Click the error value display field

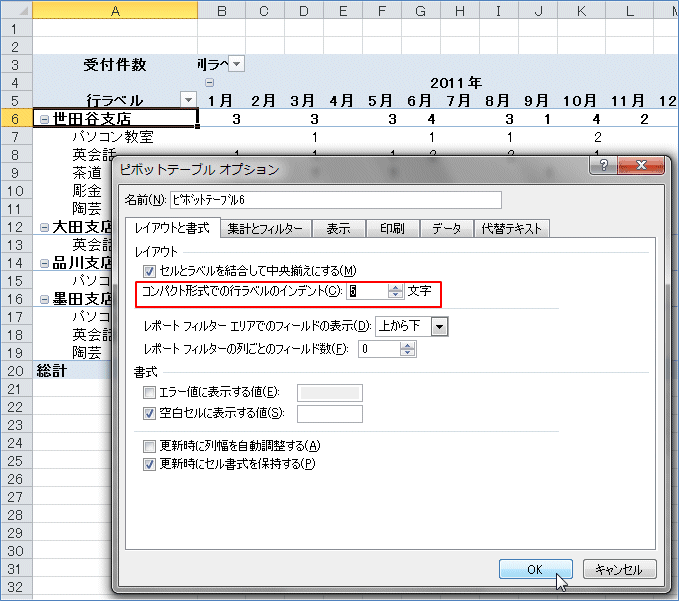pos(330,393)
